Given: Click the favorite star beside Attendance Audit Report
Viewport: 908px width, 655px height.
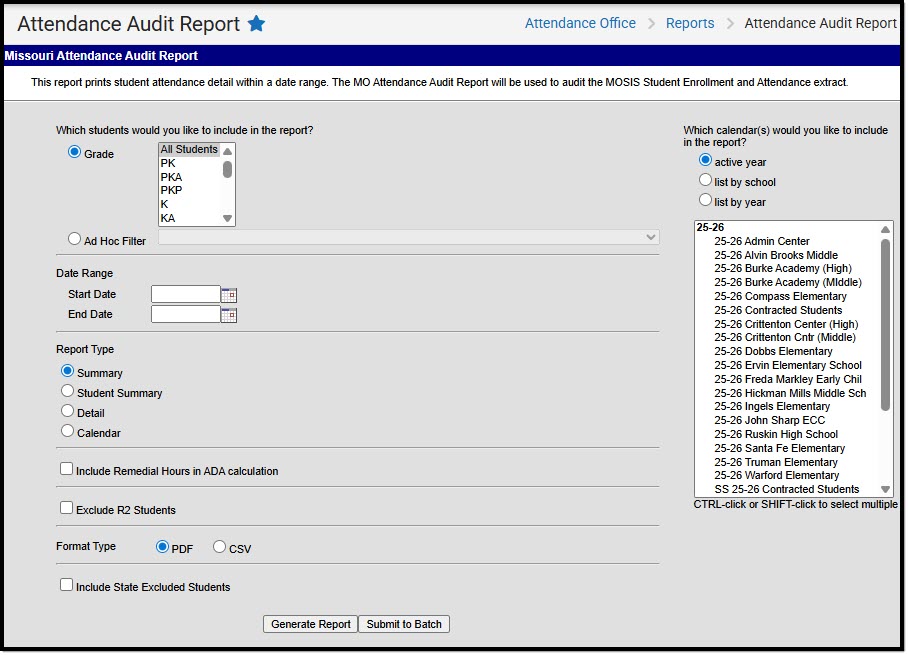Looking at the screenshot, I should click(256, 23).
